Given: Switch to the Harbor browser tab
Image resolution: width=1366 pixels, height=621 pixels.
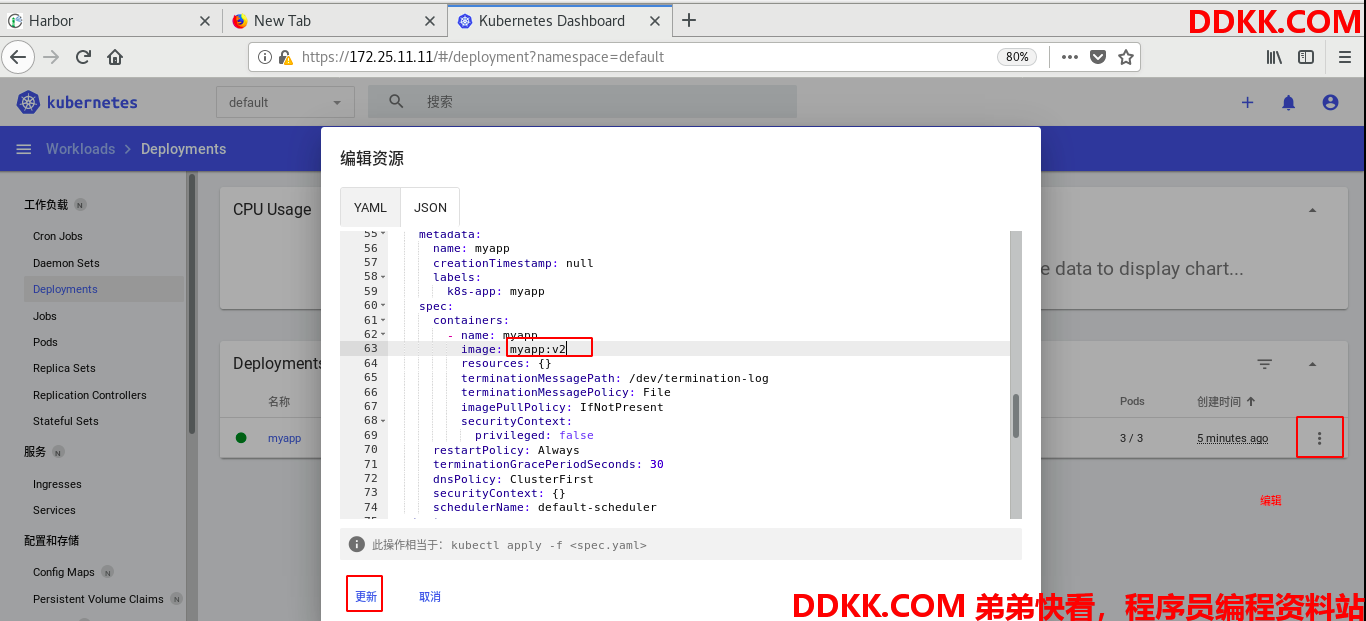Looking at the screenshot, I should pyautogui.click(x=110, y=20).
